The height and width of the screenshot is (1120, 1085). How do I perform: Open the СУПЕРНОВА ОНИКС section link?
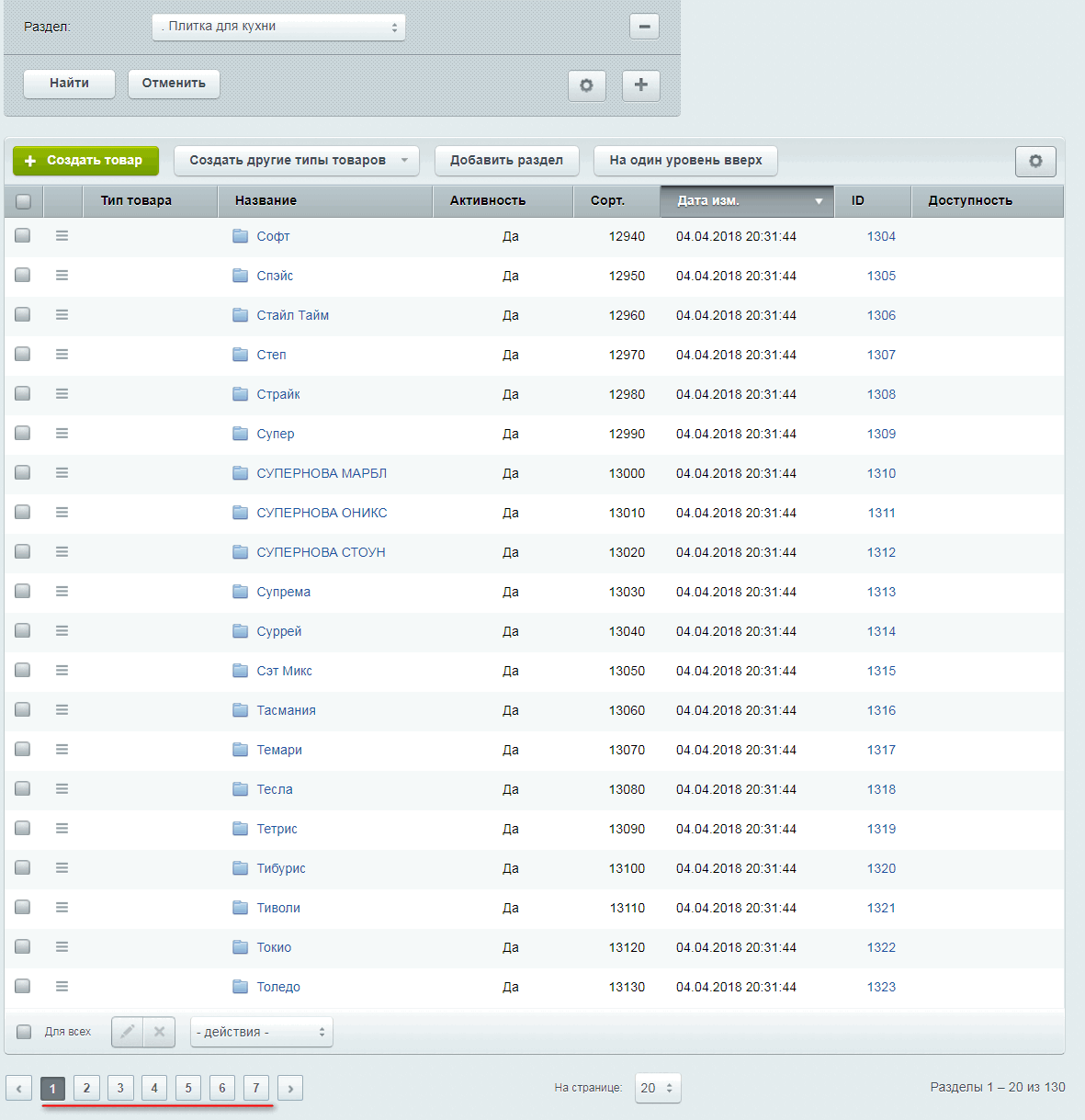(x=322, y=513)
